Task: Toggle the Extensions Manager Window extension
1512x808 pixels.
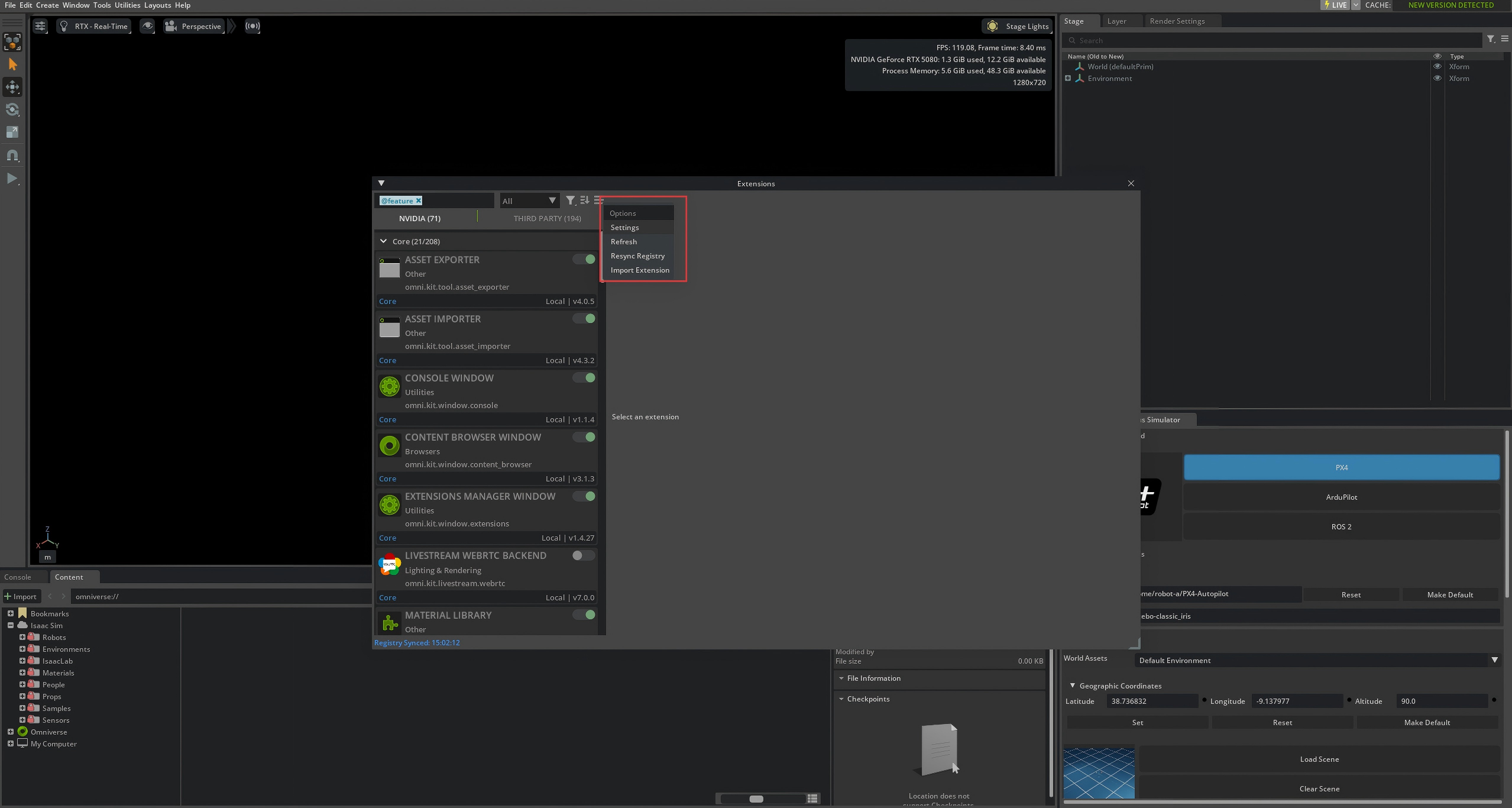Action: coord(584,496)
